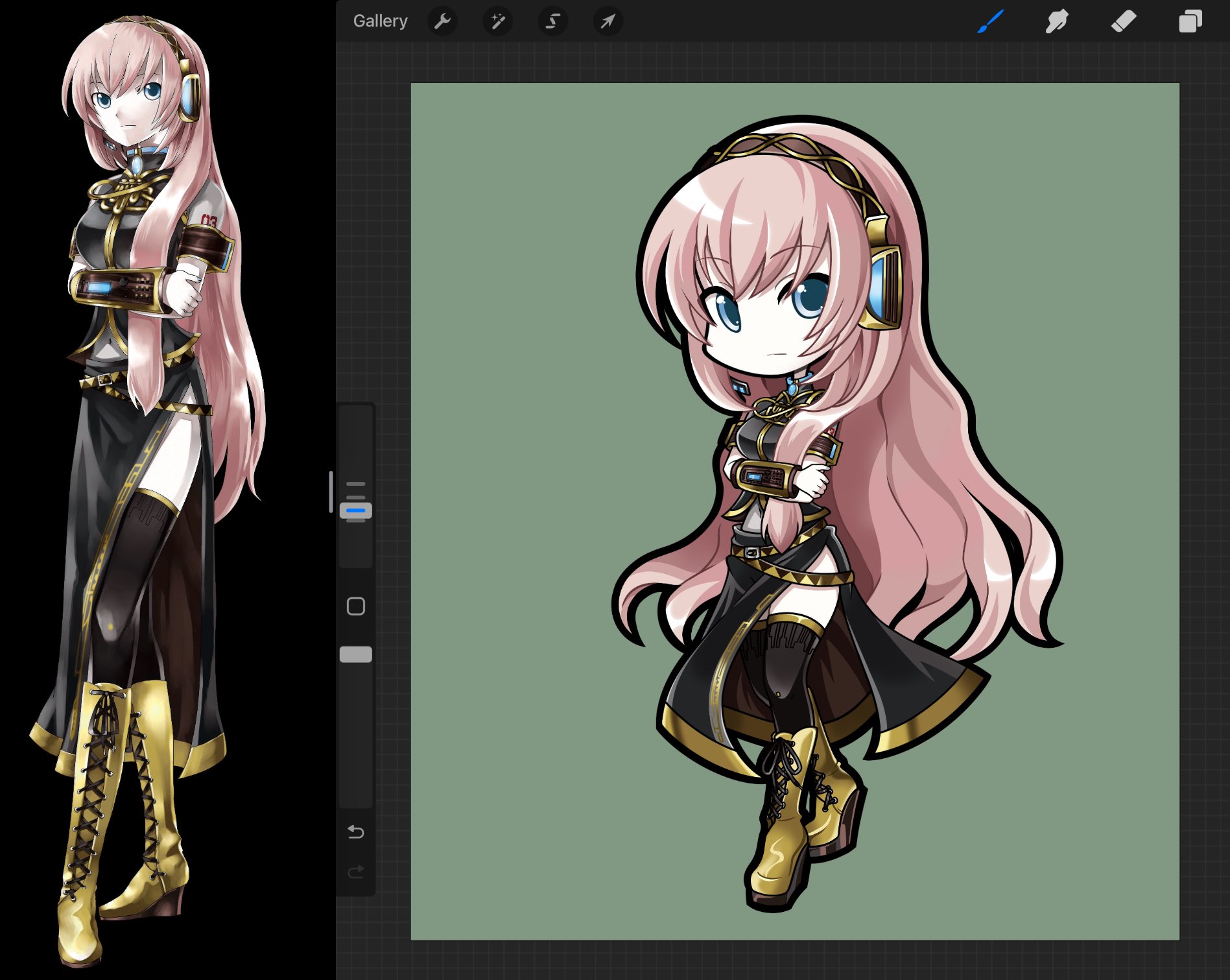Open the Adjustments menu with the magic wand icon
This screenshot has height=980, width=1230.
[x=498, y=21]
